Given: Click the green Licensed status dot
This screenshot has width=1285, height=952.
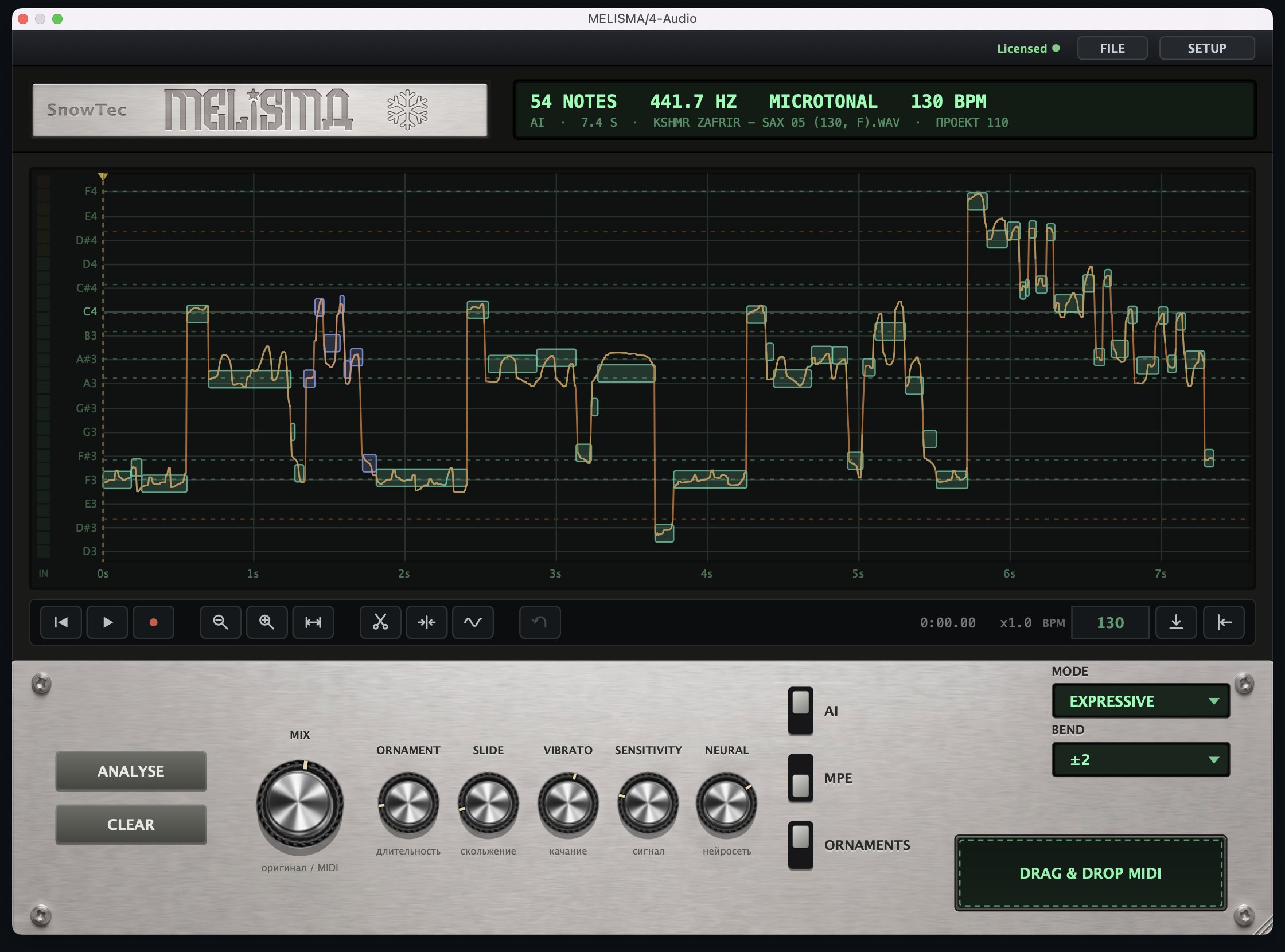Looking at the screenshot, I should coord(1056,48).
